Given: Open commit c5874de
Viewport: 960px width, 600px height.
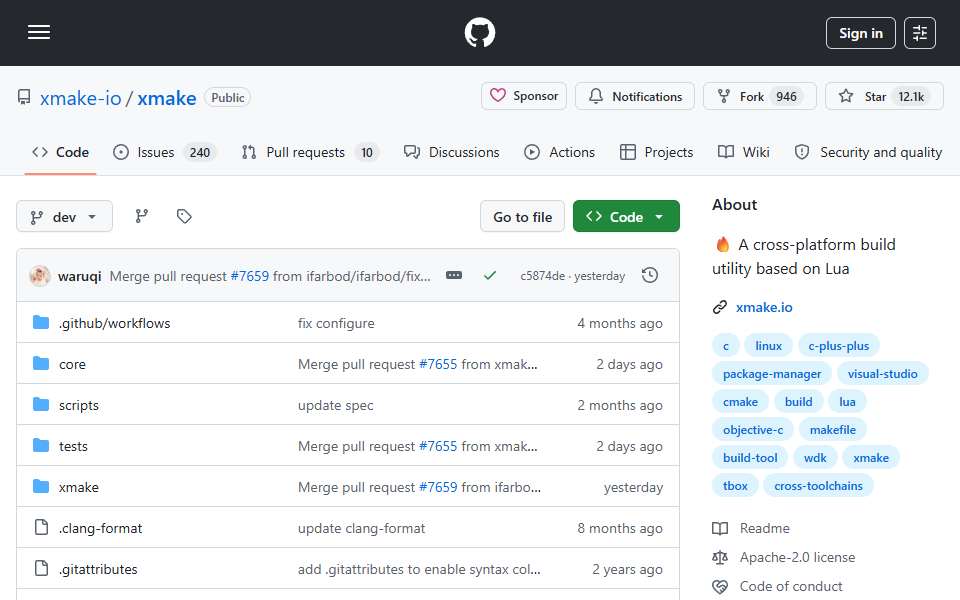Looking at the screenshot, I should tap(542, 276).
